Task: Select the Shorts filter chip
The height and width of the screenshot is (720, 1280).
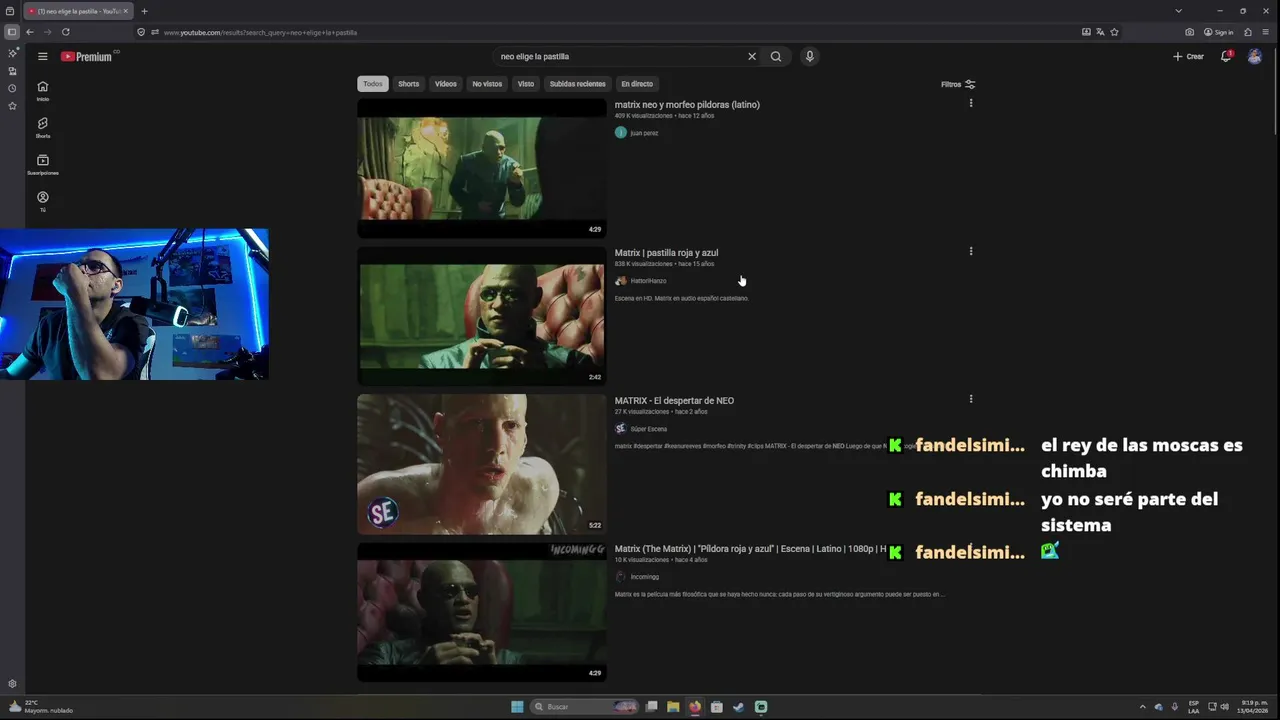Action: pyautogui.click(x=409, y=84)
